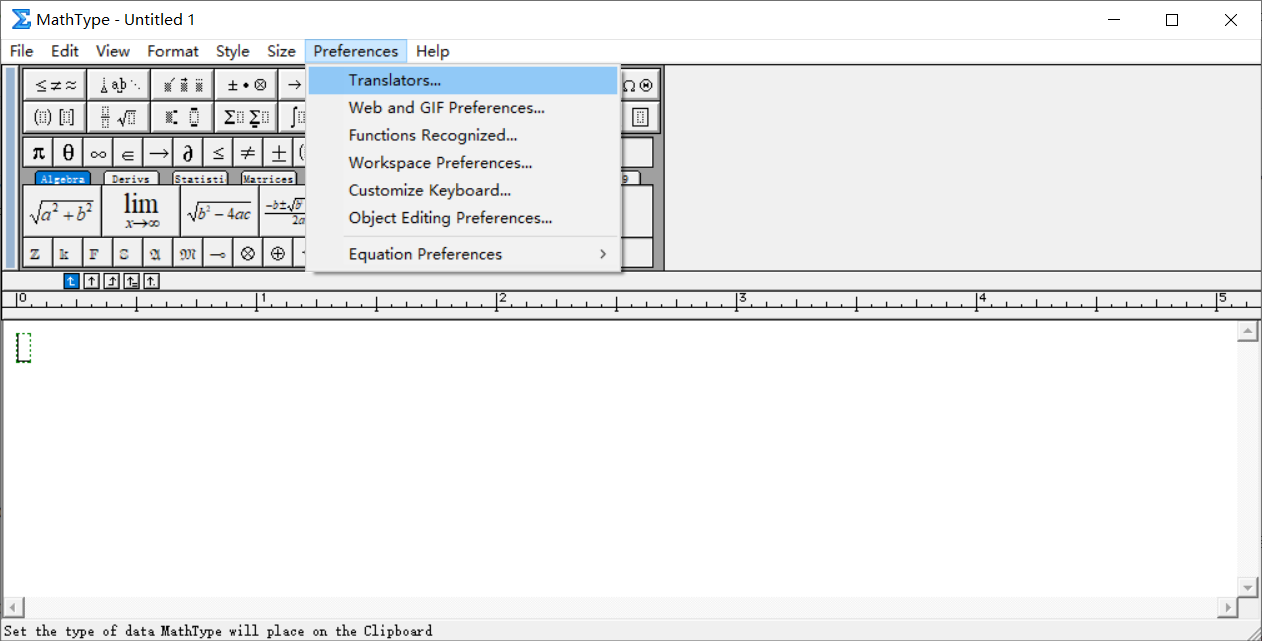Insert the infinity symbol
Image resolution: width=1262 pixels, height=641 pixels.
coord(98,153)
